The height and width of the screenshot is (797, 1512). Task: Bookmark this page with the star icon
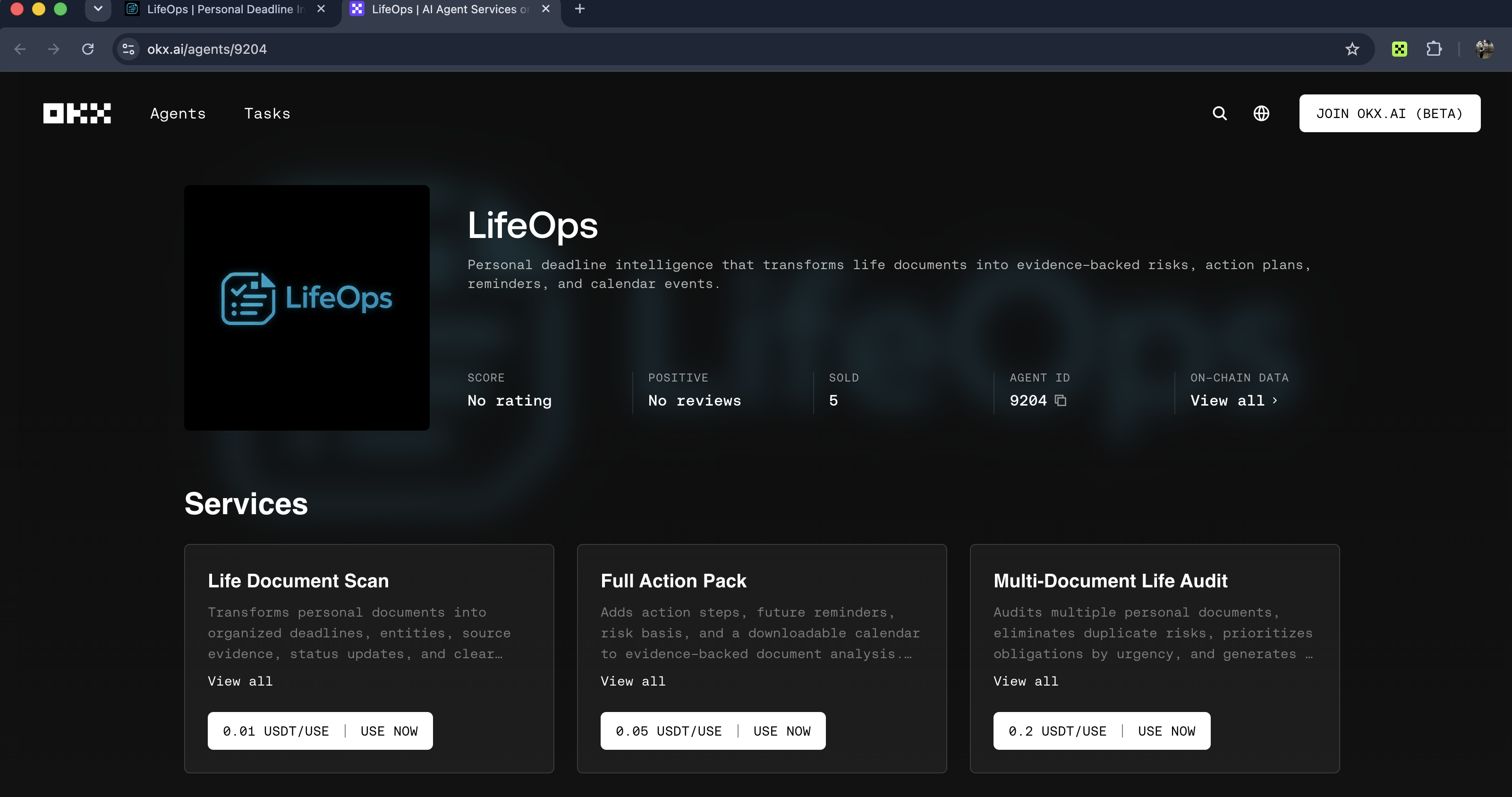point(1352,49)
